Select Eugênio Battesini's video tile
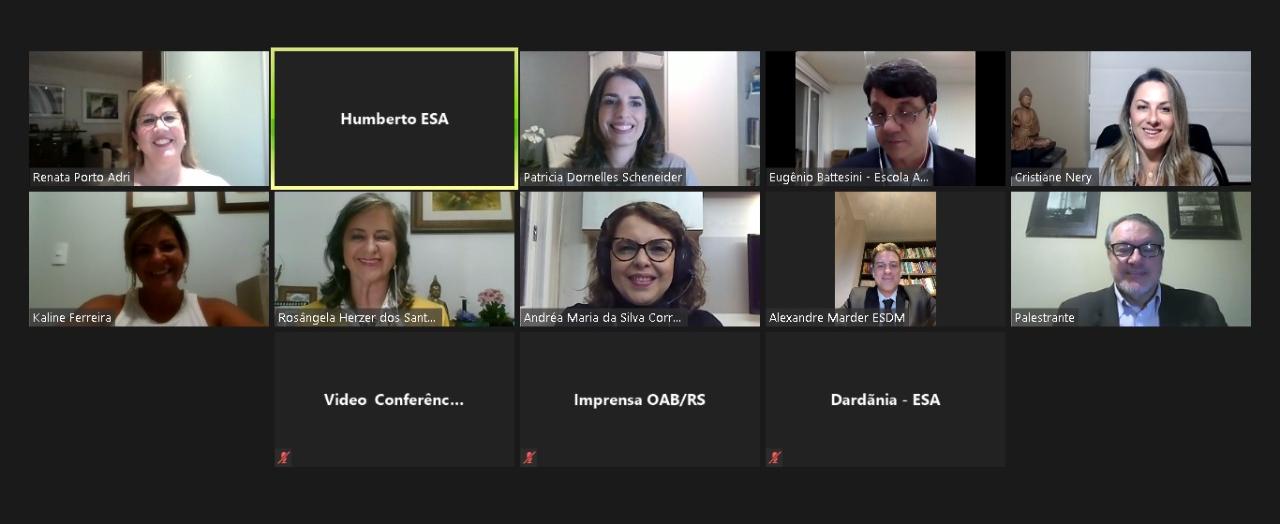The width and height of the screenshot is (1280, 524). [x=885, y=118]
